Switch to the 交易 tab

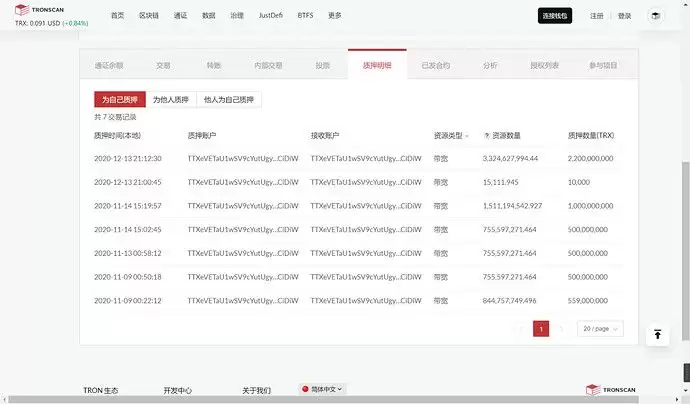point(163,65)
